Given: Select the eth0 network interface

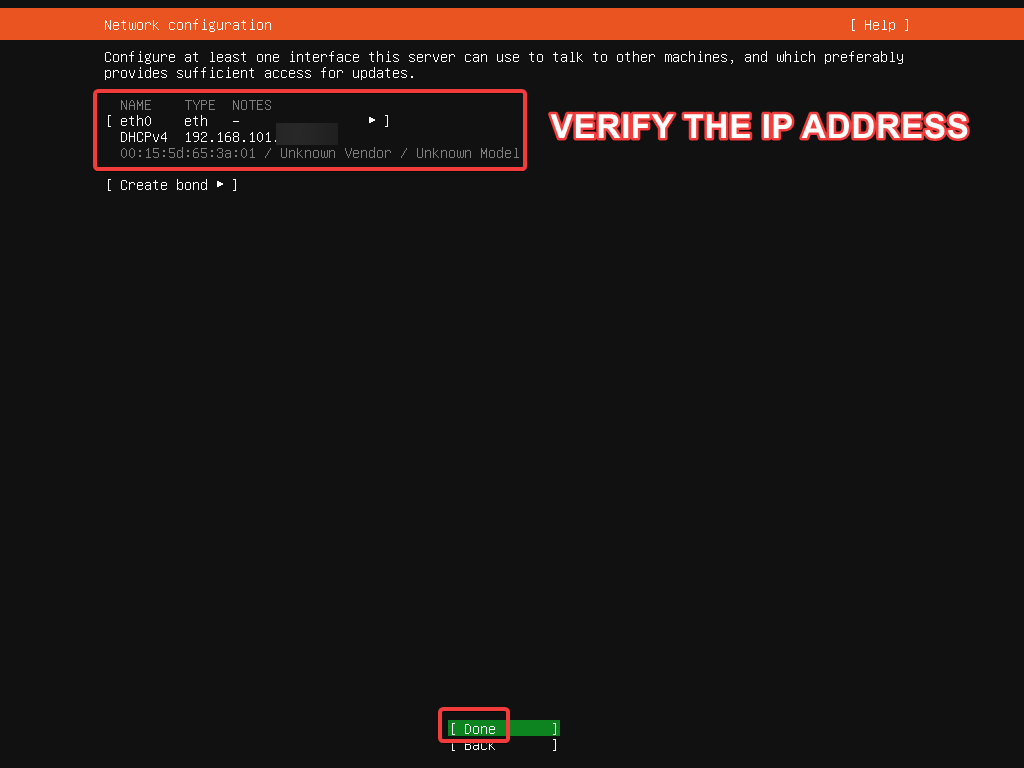Looking at the screenshot, I should [135, 120].
